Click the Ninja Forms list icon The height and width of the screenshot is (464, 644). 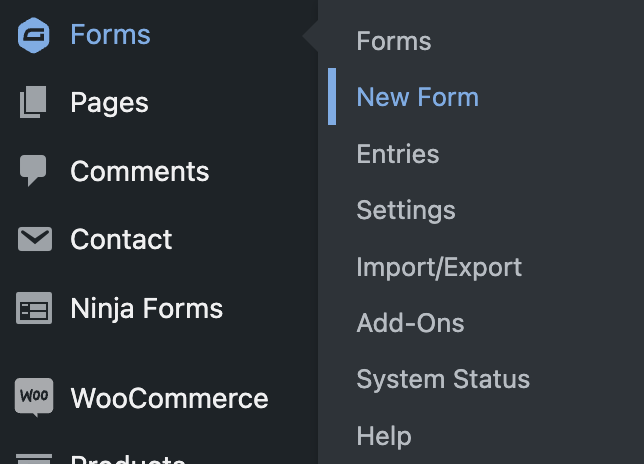point(34,308)
